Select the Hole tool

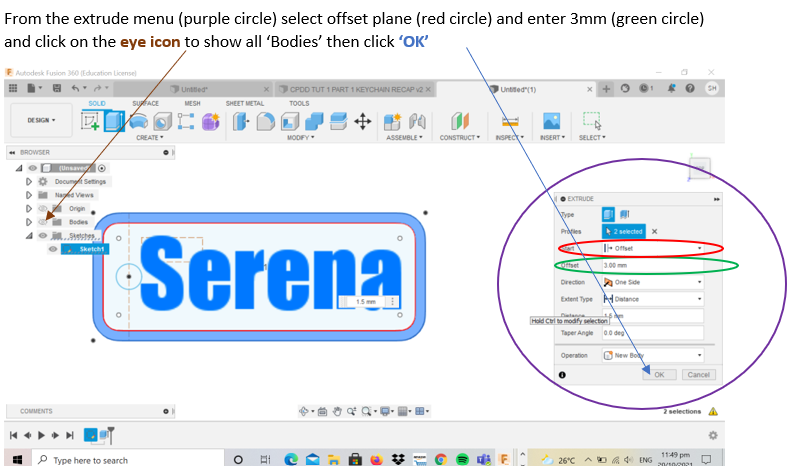pyautogui.click(x=162, y=122)
